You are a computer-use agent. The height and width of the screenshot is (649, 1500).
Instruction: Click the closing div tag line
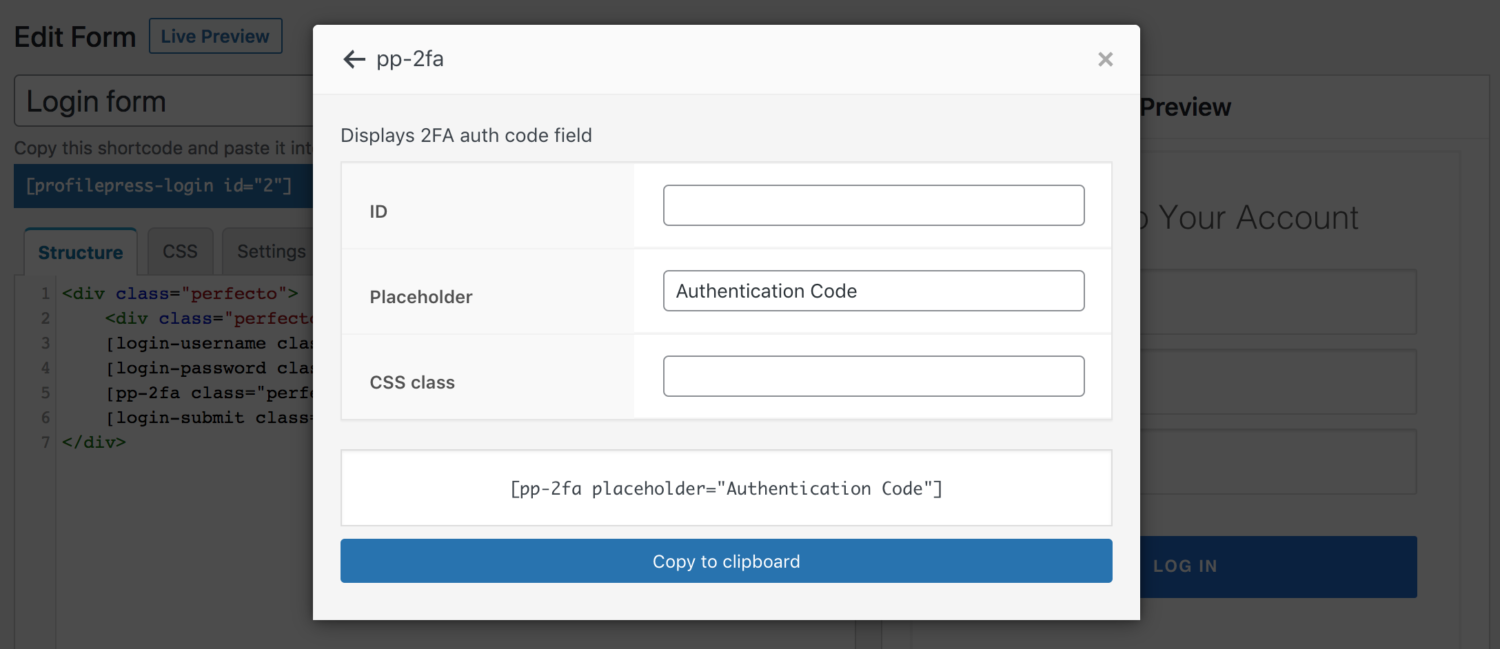94,441
